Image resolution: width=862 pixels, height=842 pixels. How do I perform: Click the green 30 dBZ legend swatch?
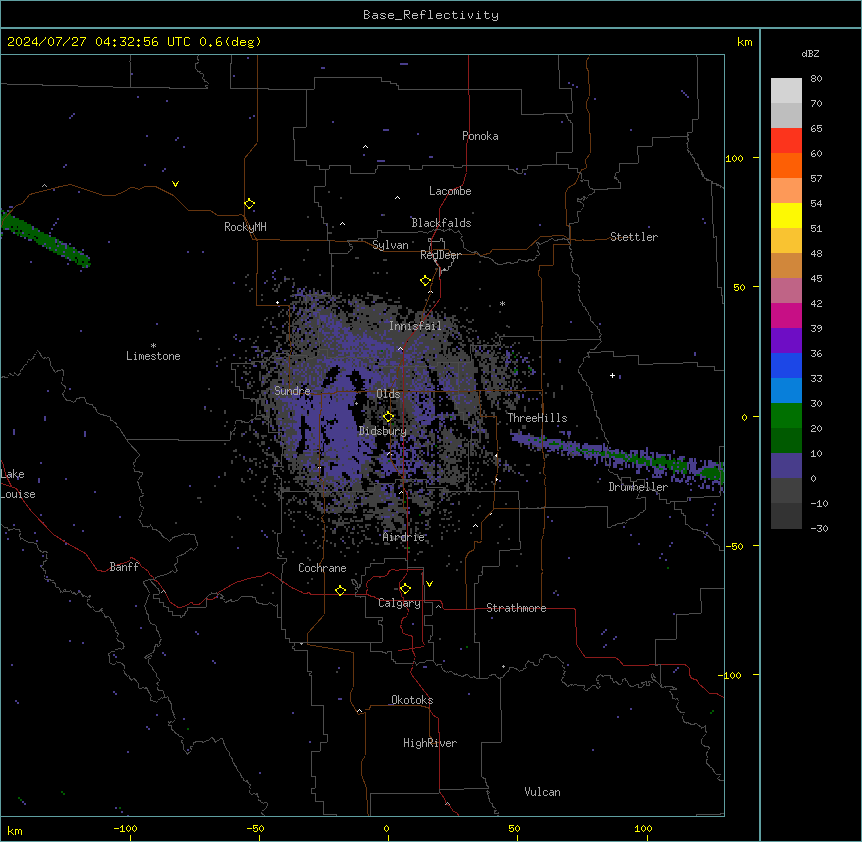click(x=786, y=416)
